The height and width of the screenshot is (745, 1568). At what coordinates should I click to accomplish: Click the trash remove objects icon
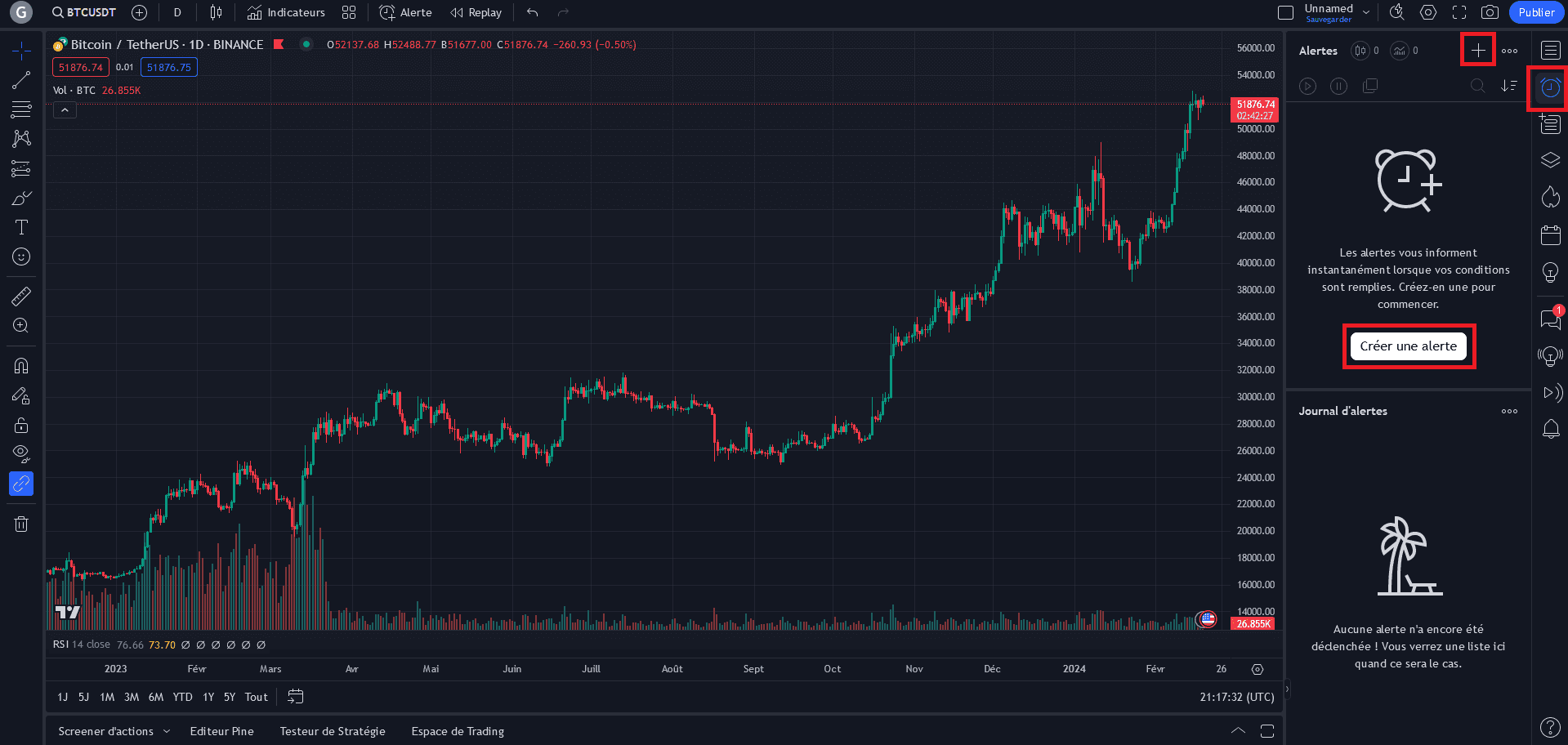click(x=21, y=524)
